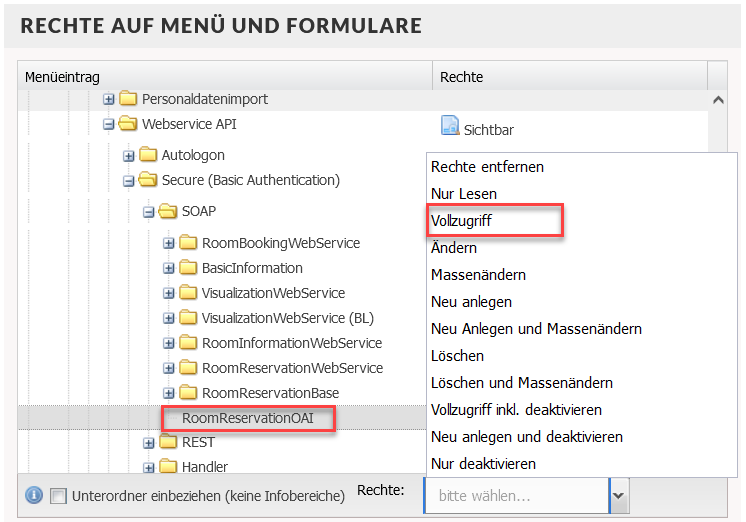The width and height of the screenshot is (746, 522).
Task: Click the RoomInformationWebService folder icon
Action: pyautogui.click(x=188, y=343)
